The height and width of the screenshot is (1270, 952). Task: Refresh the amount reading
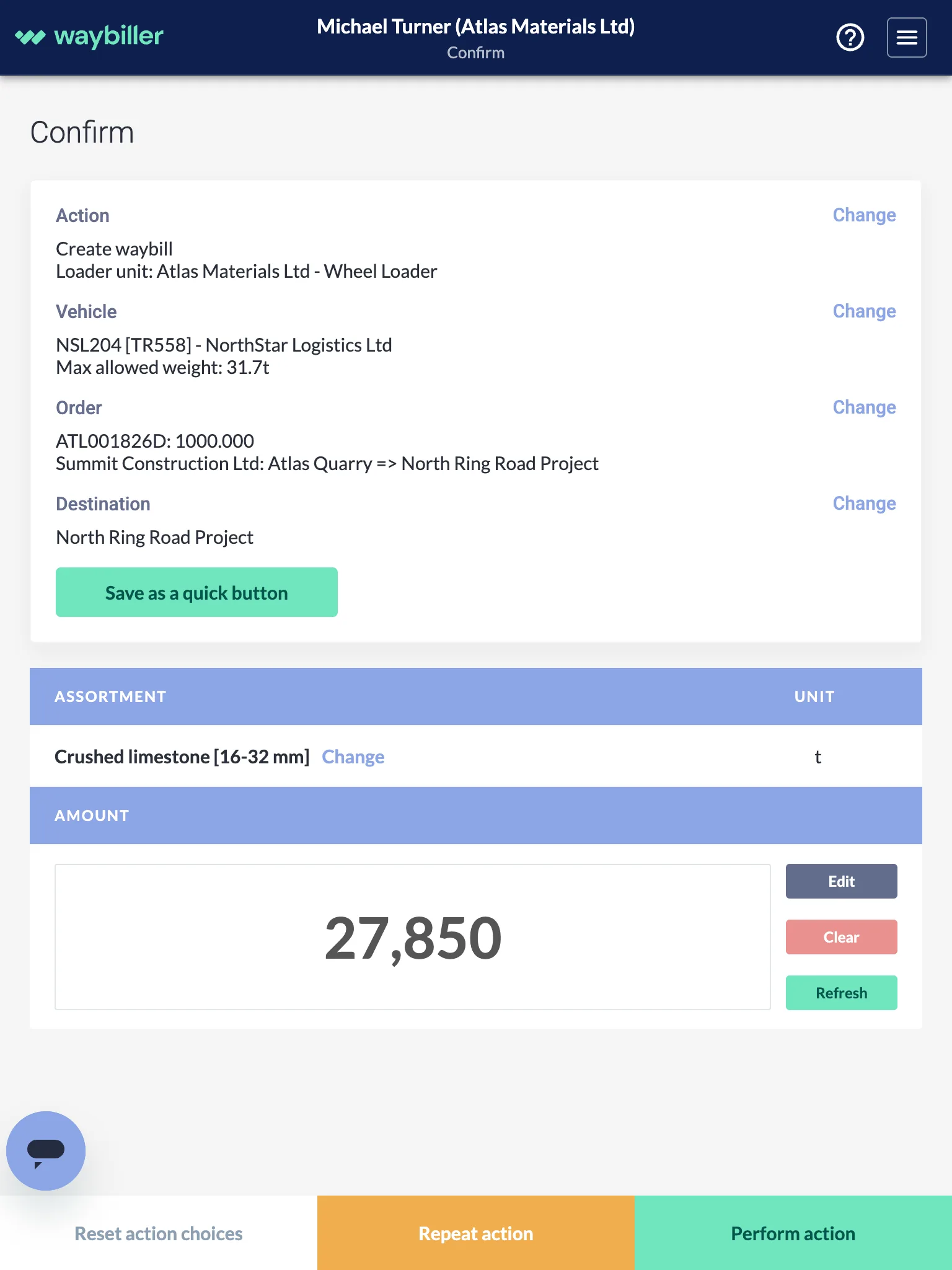tap(841, 993)
